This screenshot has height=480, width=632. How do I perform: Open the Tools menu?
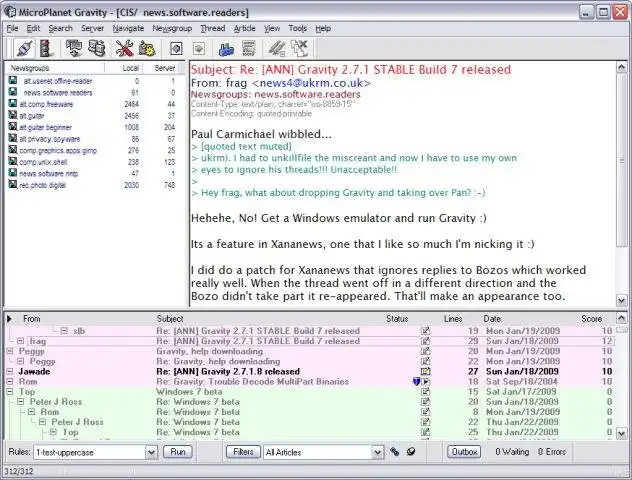click(x=297, y=28)
